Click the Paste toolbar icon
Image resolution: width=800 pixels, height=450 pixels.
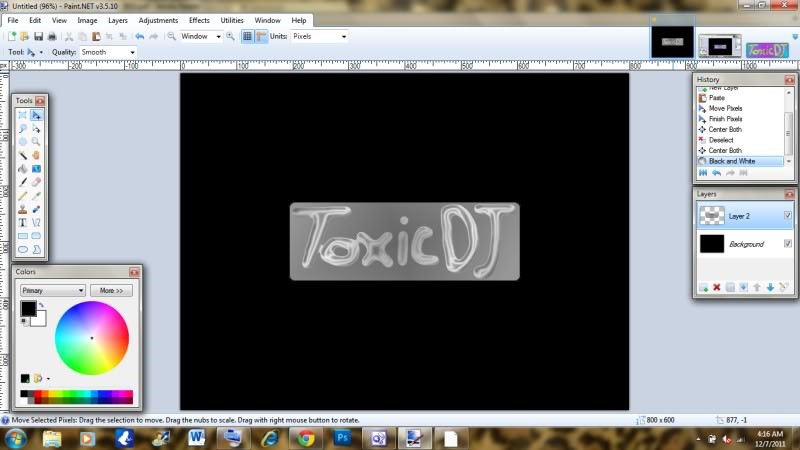click(96, 36)
